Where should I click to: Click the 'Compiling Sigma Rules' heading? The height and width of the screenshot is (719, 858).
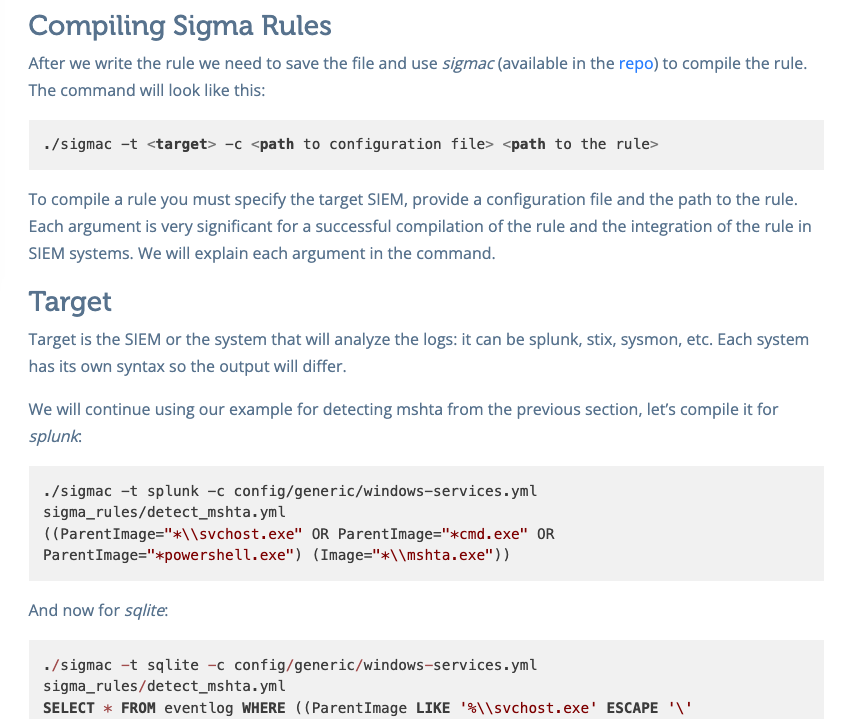point(180,26)
